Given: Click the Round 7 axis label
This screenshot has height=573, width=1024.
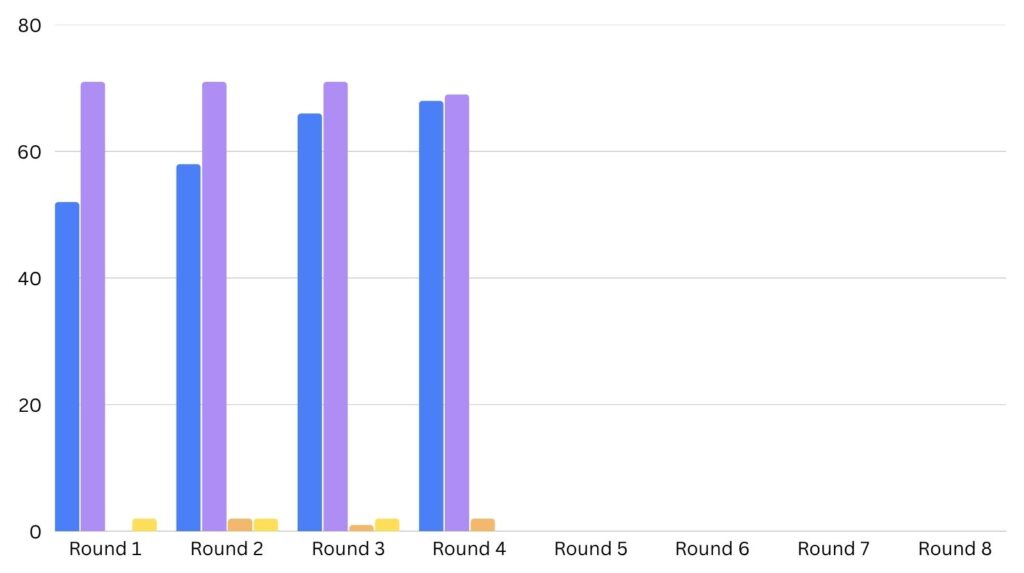Looking at the screenshot, I should pyautogui.click(x=834, y=549).
